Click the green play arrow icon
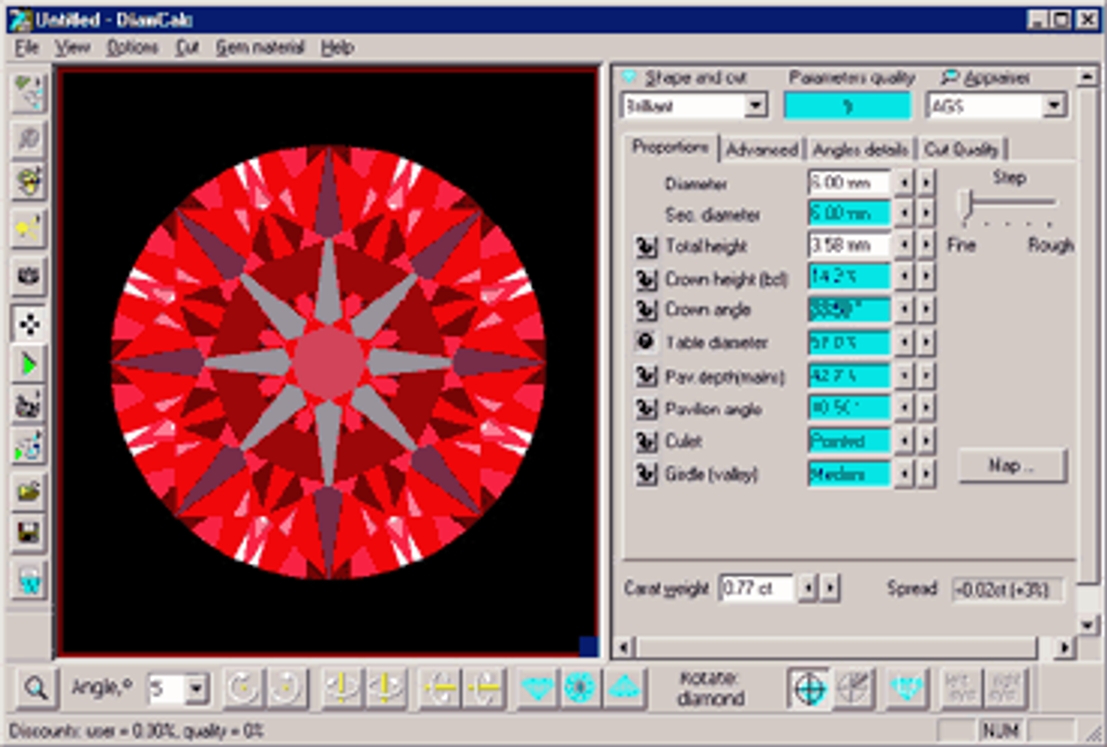The width and height of the screenshot is (1107, 747). tap(28, 366)
